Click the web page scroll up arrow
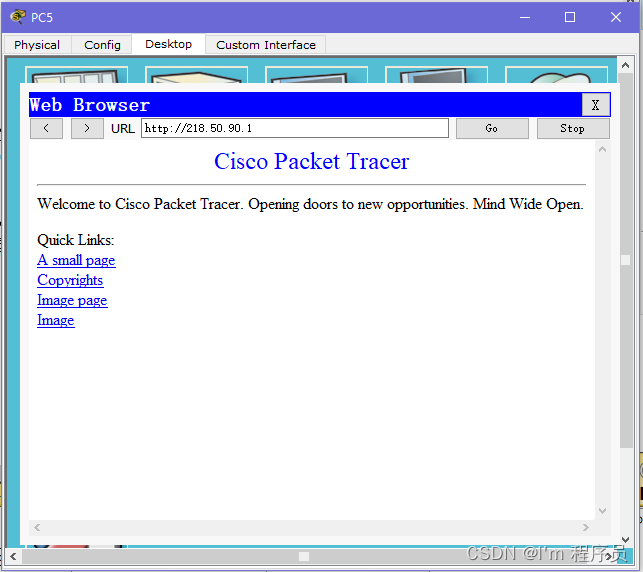Screen dimensions: 643x572 (x=602, y=149)
